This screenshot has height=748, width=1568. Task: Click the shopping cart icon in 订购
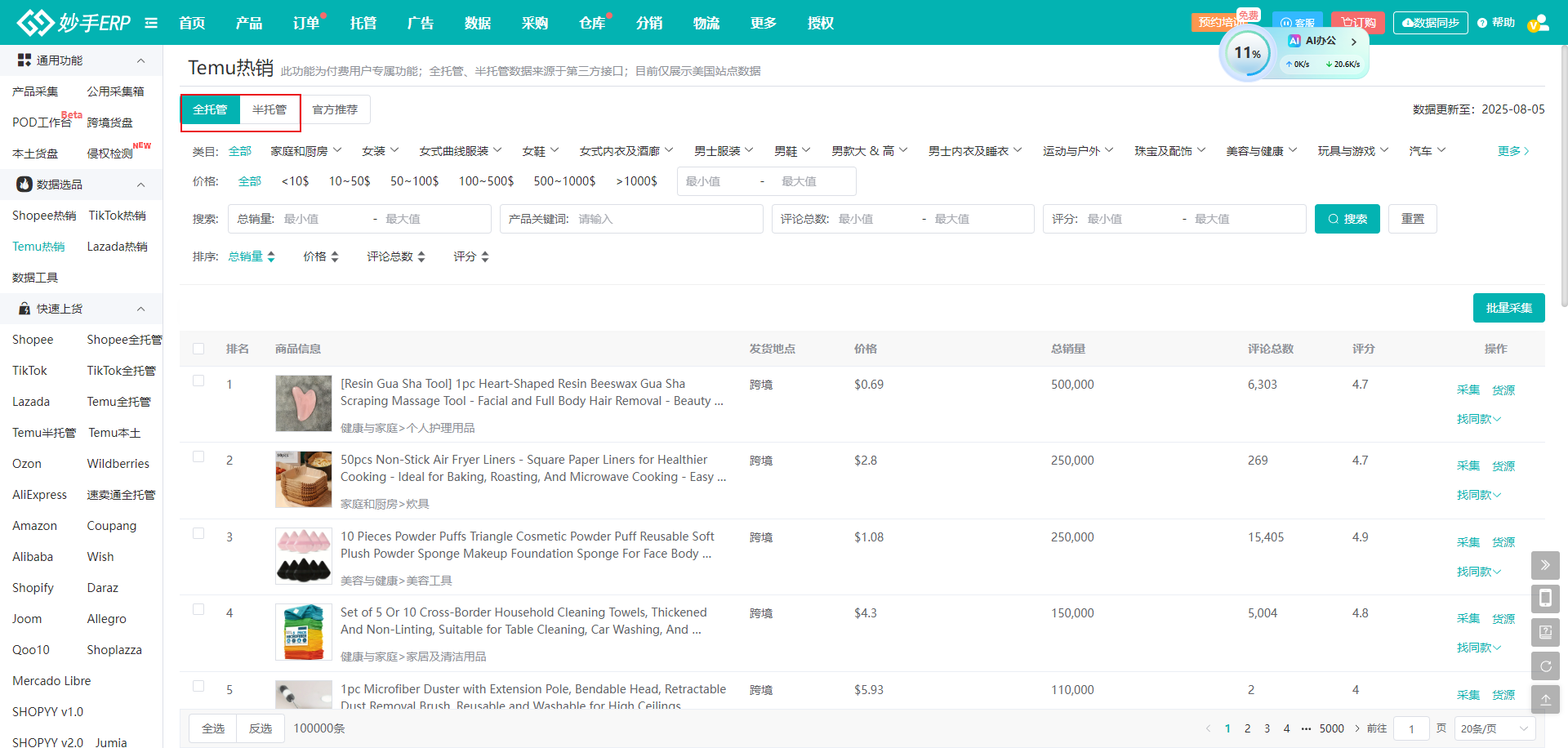1346,23
